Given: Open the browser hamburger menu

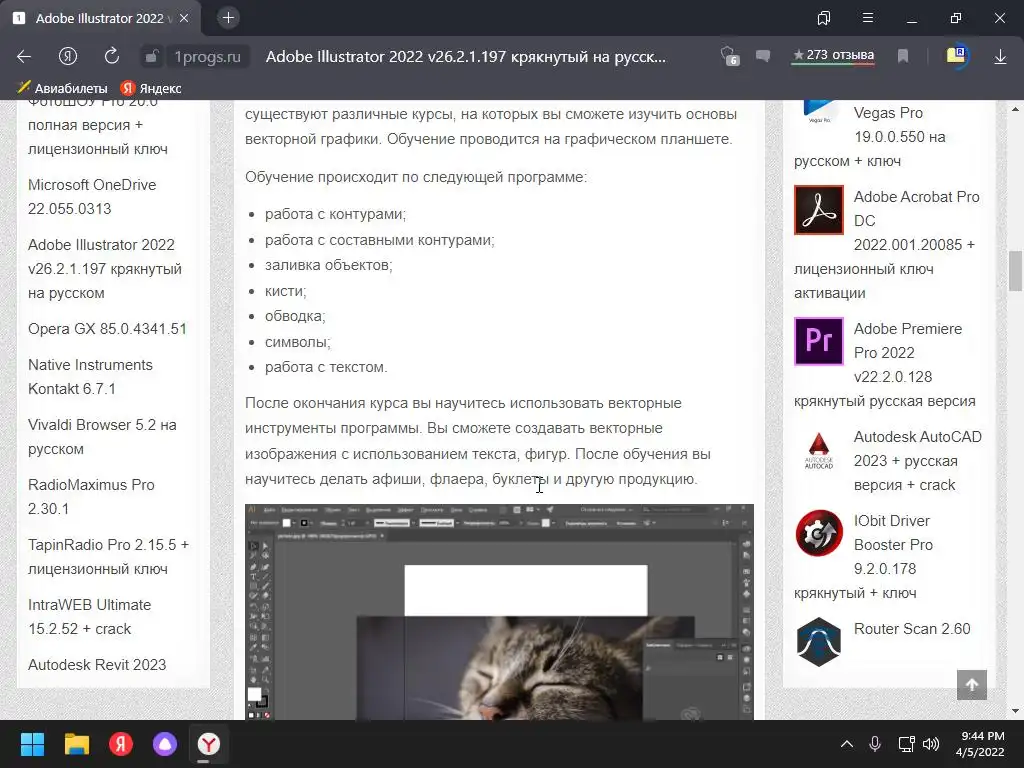Looking at the screenshot, I should [868, 18].
